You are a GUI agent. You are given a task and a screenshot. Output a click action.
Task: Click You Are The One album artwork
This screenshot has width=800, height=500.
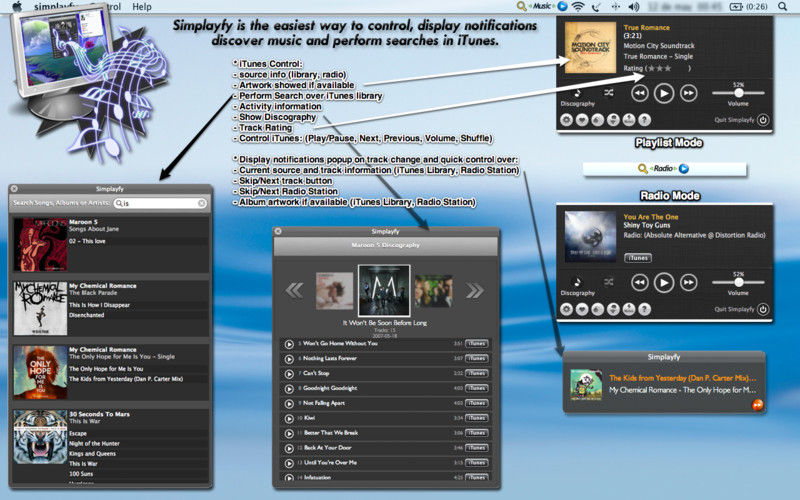coord(590,237)
